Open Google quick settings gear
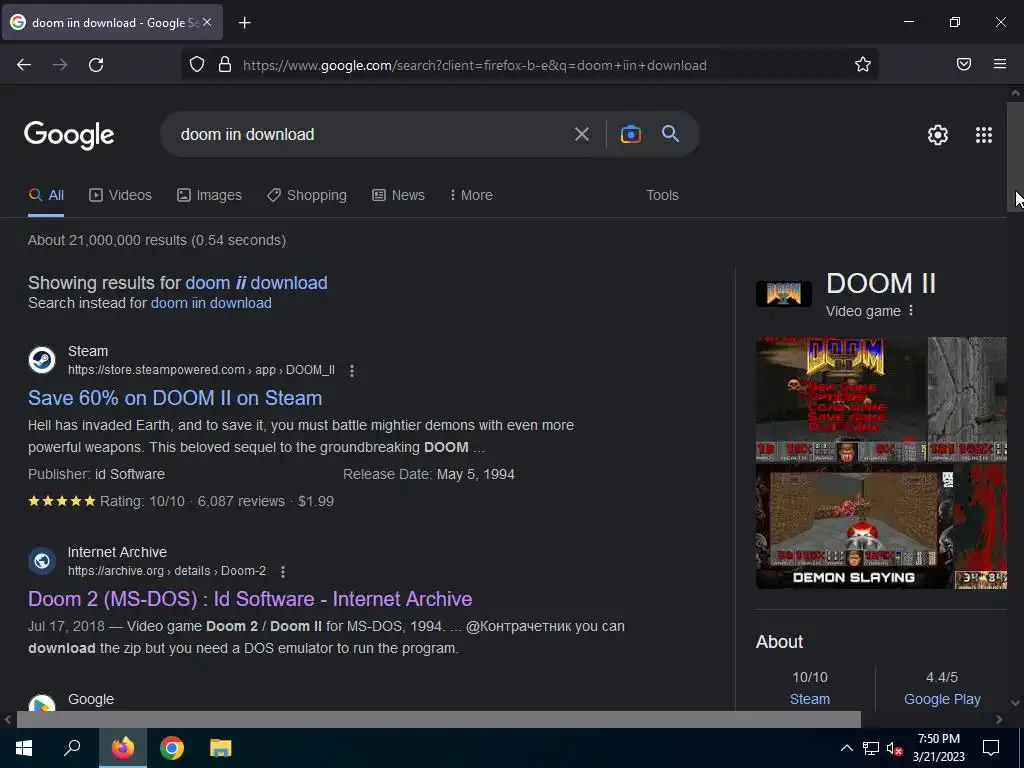 click(938, 135)
